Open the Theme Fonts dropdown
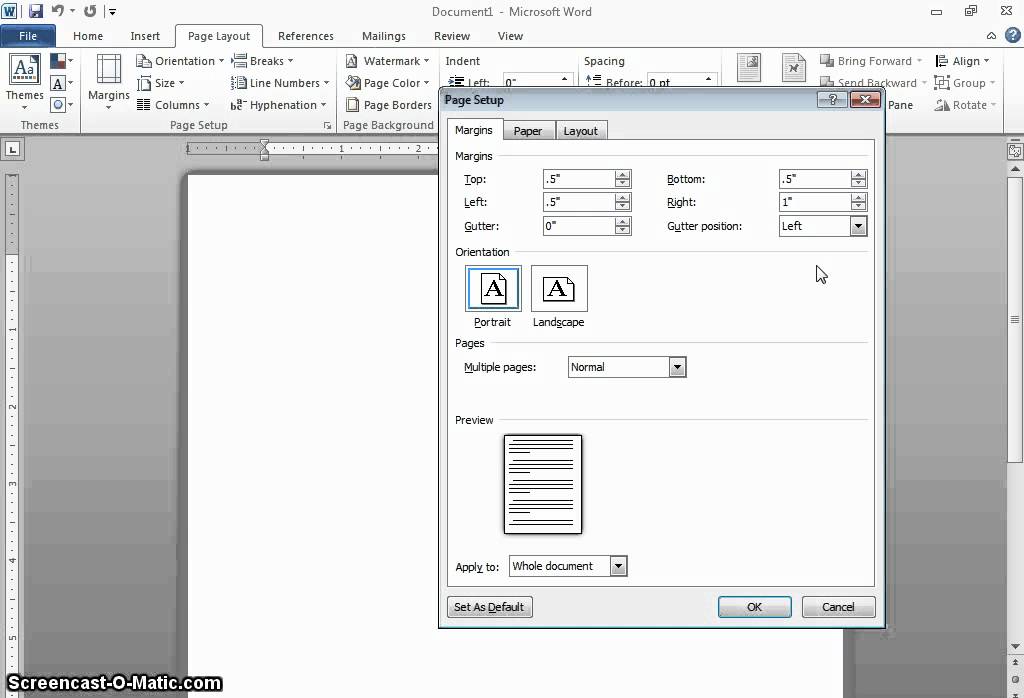The width and height of the screenshot is (1024, 698). 61,83
